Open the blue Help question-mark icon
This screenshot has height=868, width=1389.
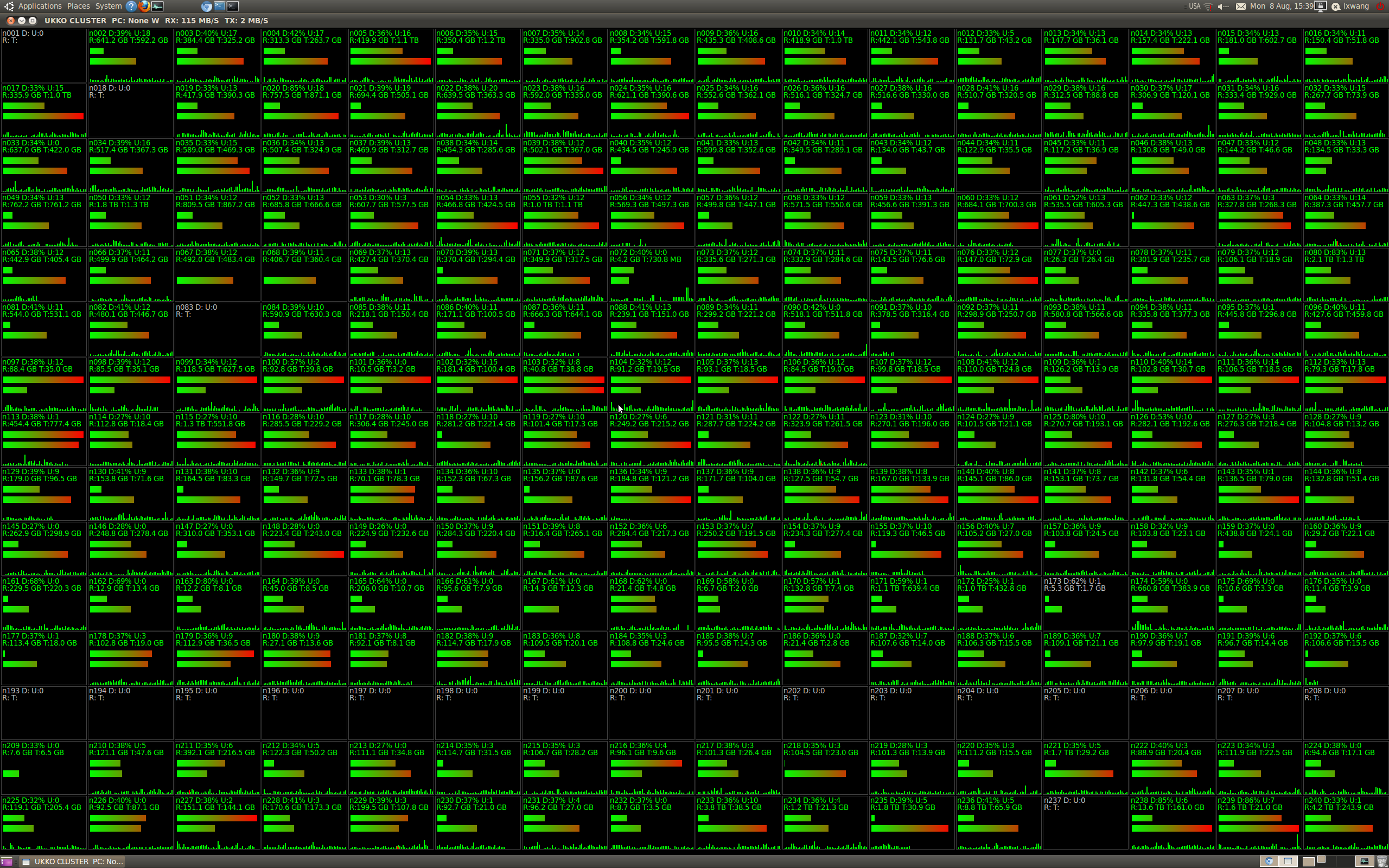[131, 7]
